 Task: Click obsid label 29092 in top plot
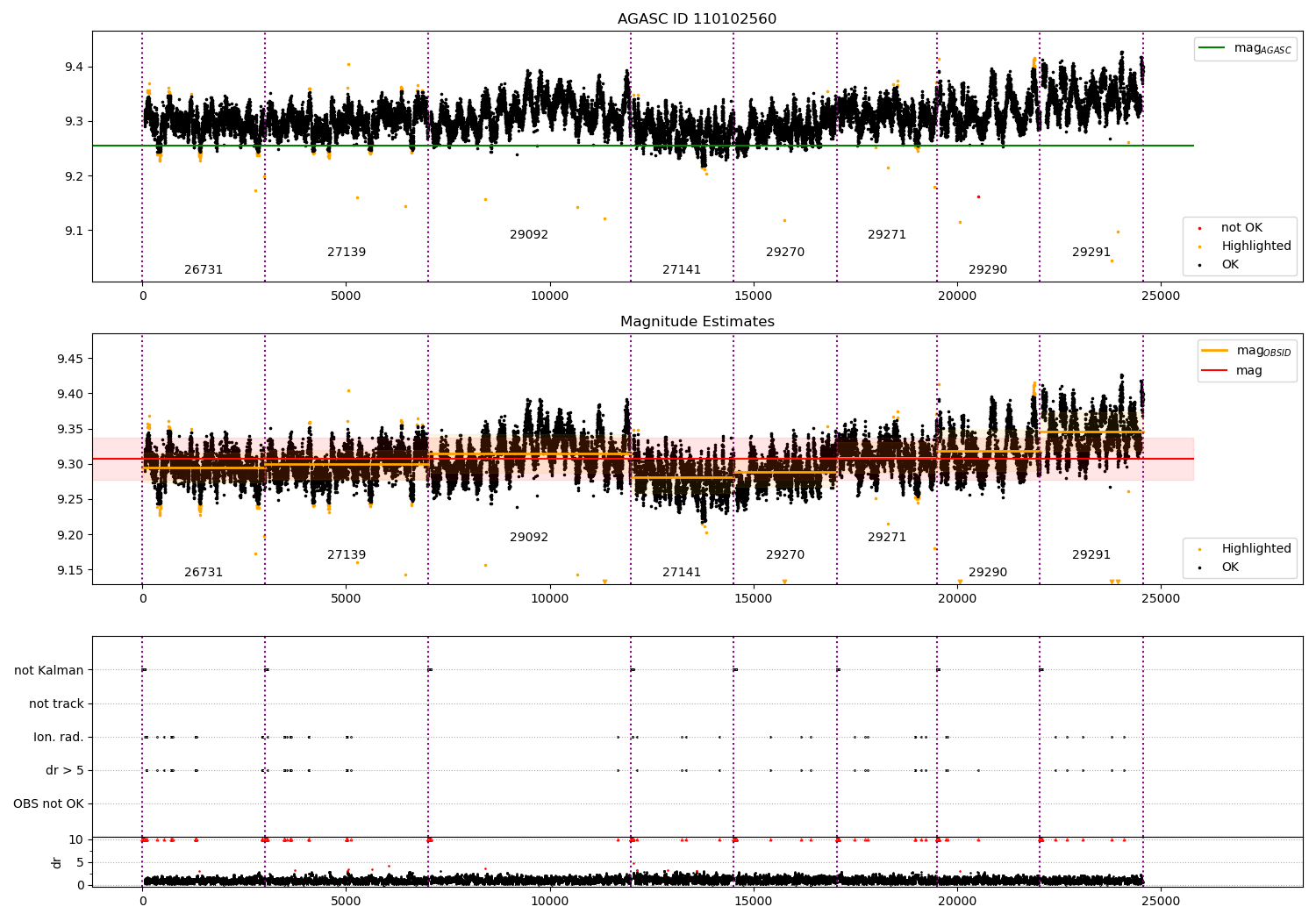[x=529, y=235]
